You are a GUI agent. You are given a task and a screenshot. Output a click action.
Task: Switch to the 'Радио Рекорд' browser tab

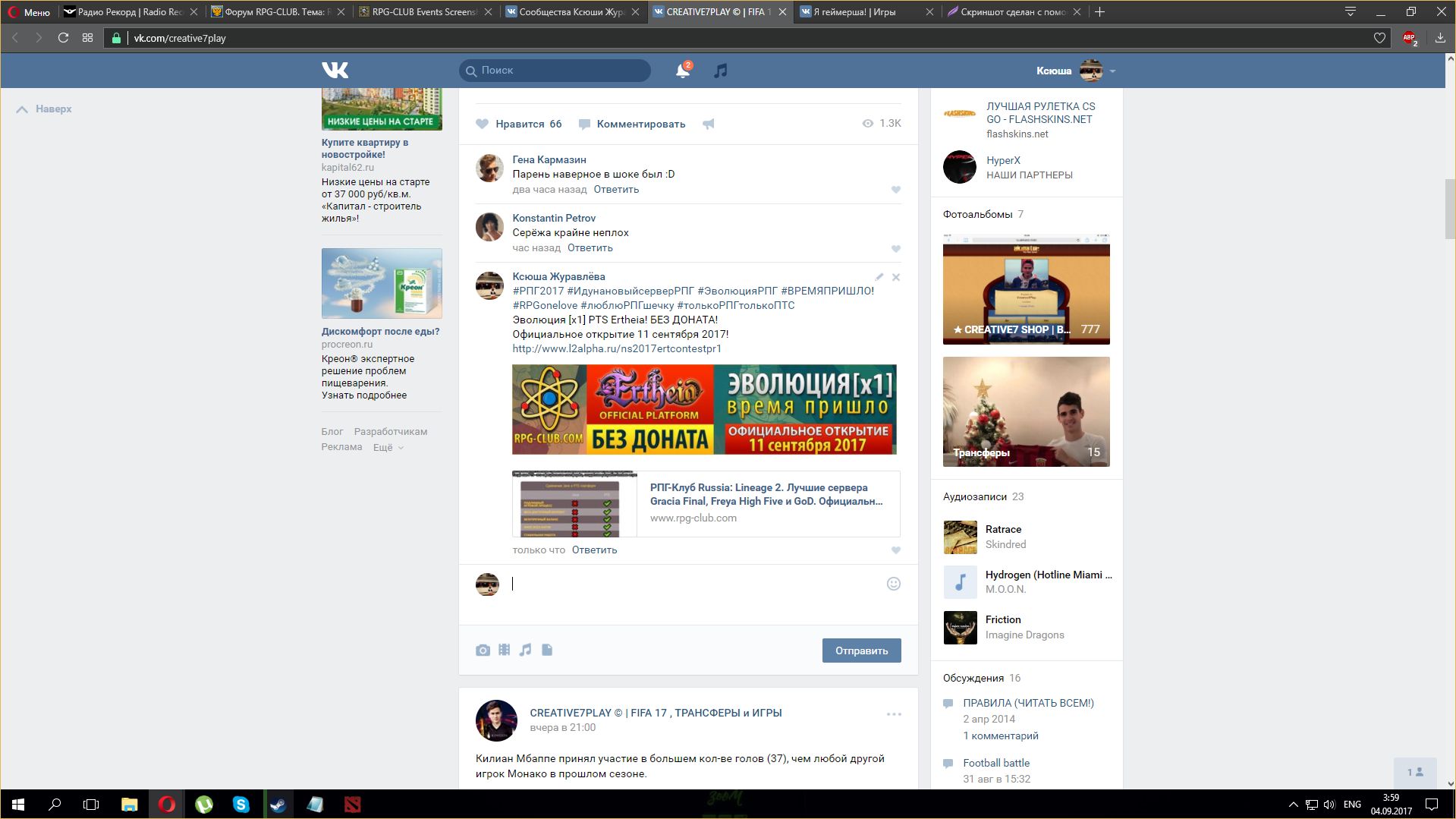[x=131, y=12]
